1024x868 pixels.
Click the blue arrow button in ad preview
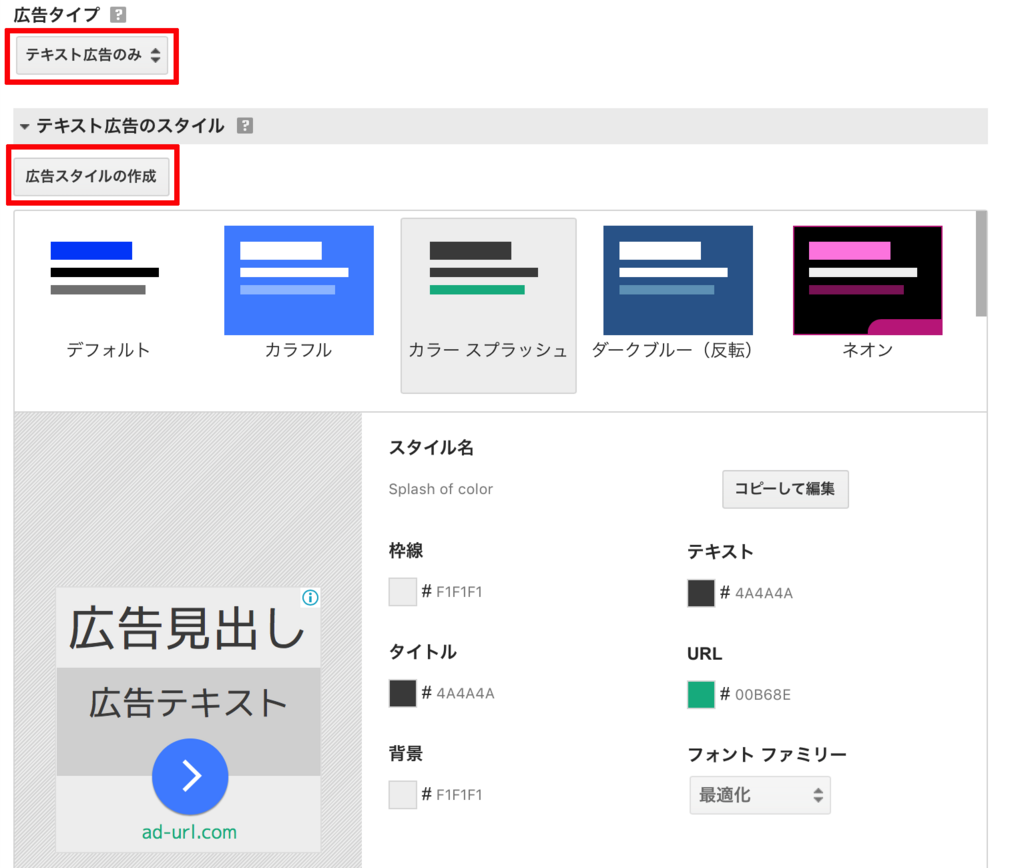(x=190, y=776)
